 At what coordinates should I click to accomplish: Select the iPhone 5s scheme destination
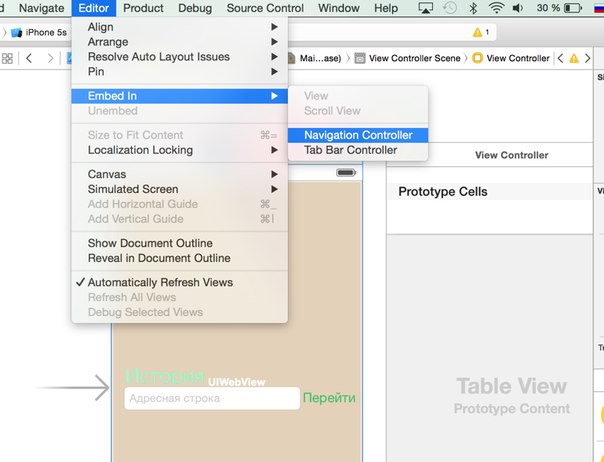[39, 33]
